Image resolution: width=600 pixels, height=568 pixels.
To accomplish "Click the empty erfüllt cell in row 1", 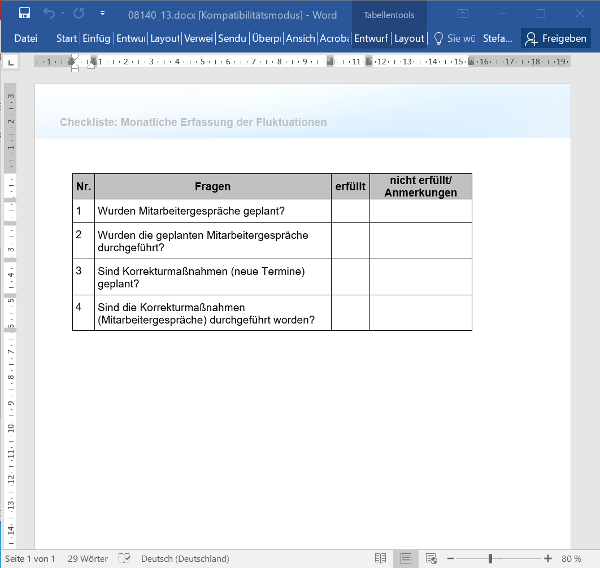I will pyautogui.click(x=350, y=211).
